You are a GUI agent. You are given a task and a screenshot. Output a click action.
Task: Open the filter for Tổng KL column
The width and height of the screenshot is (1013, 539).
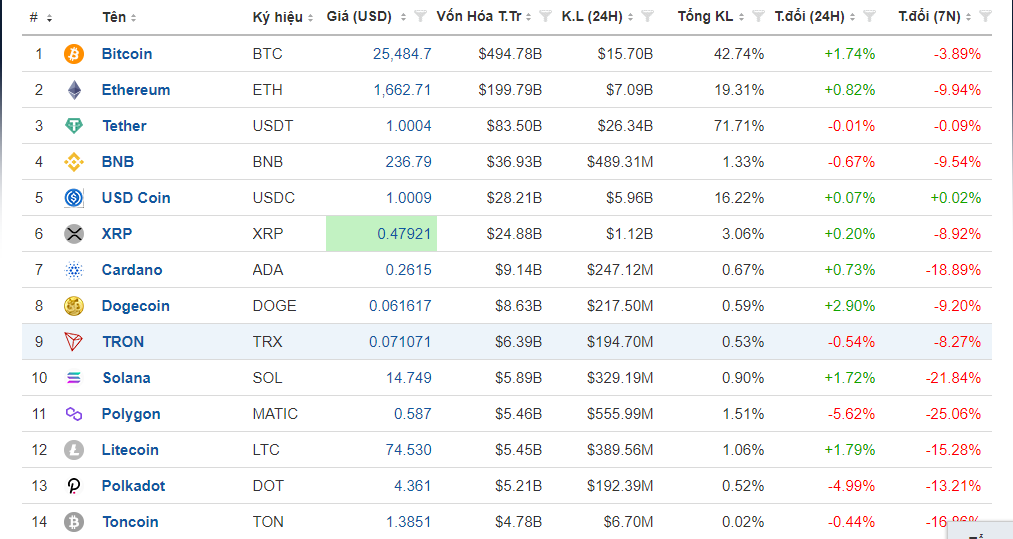click(754, 17)
